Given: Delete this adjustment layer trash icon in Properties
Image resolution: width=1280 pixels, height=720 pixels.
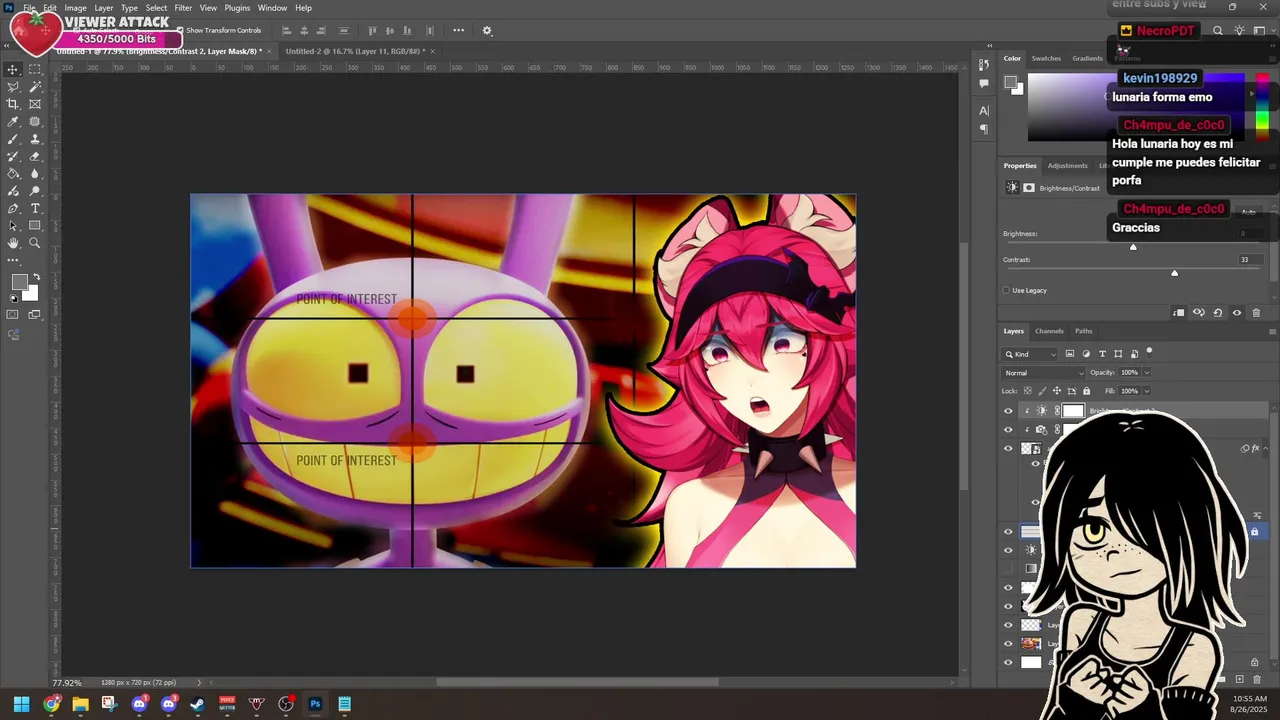Looking at the screenshot, I should (1256, 313).
